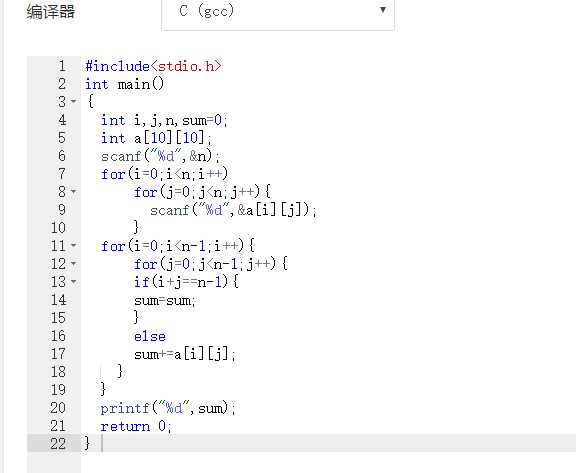Click the return 0; line

tap(136, 426)
